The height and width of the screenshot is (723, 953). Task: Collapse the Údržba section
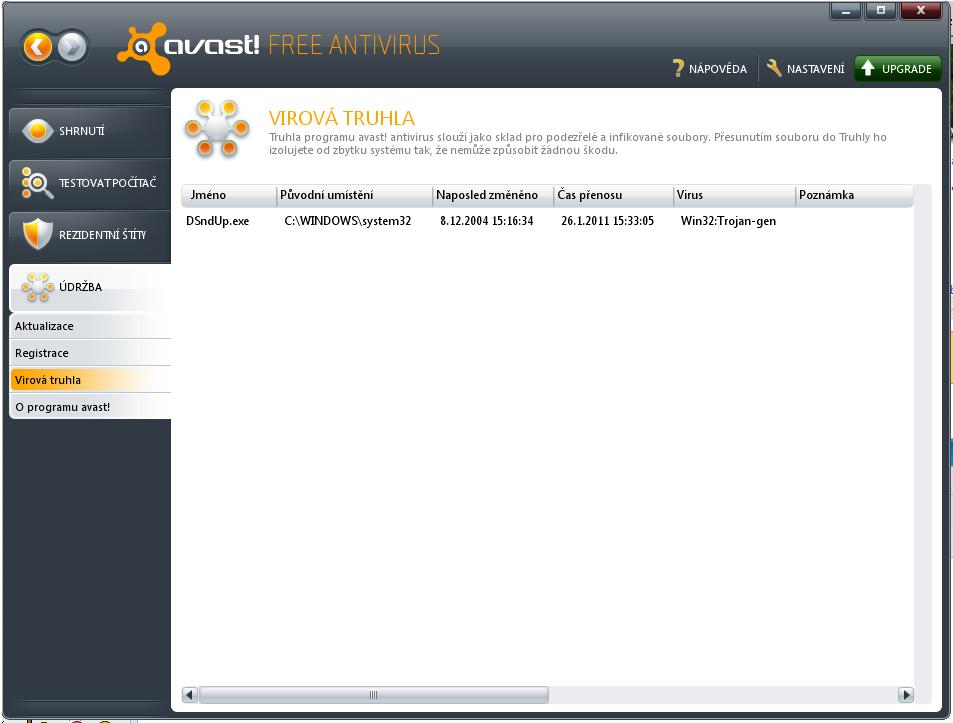pos(90,287)
